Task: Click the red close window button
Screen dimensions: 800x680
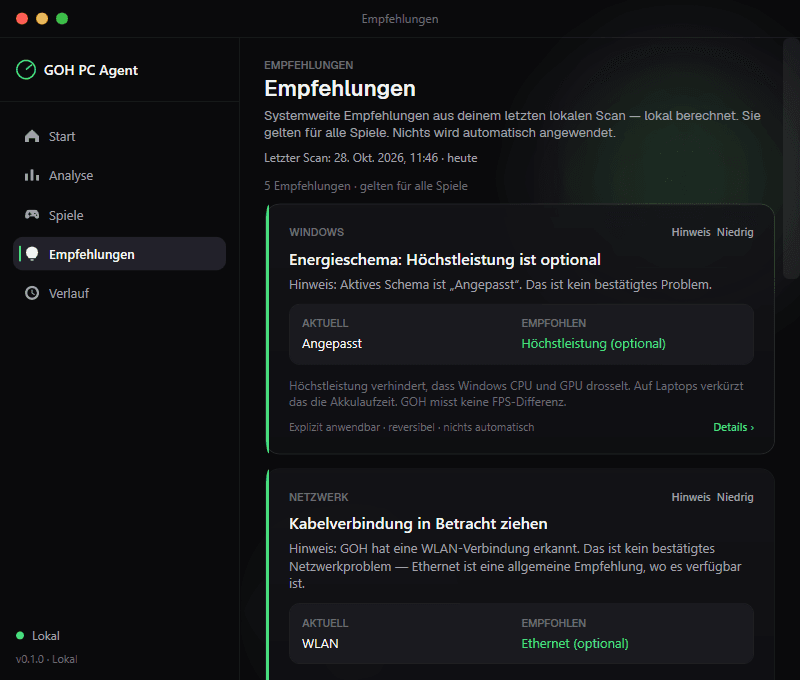Action: click(22, 19)
